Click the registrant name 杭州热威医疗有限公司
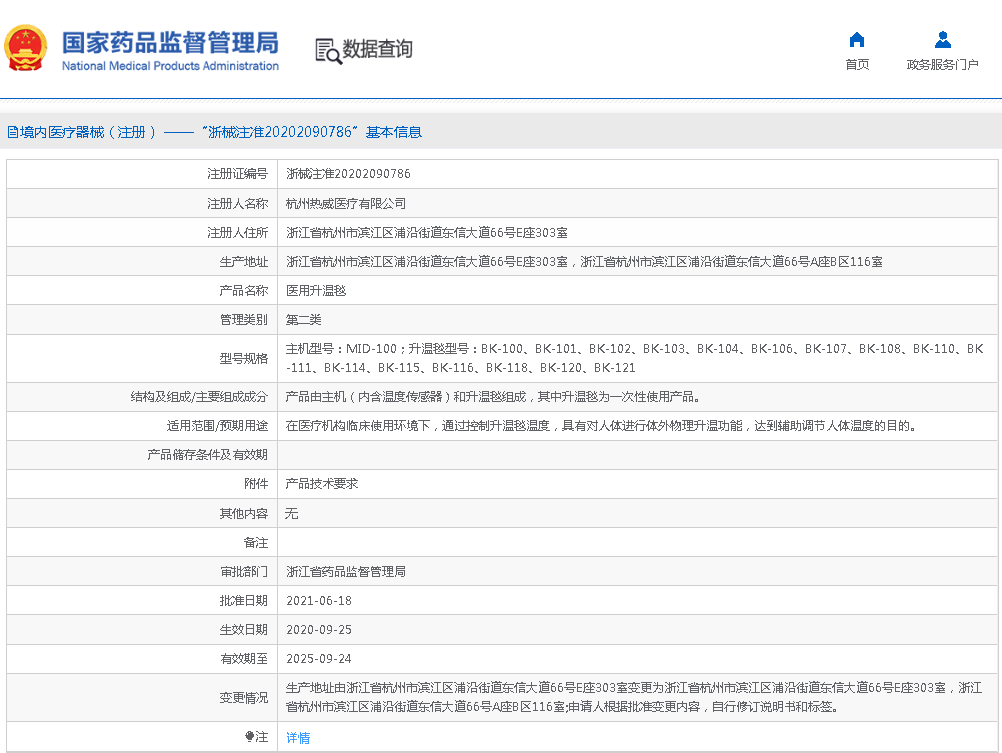This screenshot has width=1002, height=753. (348, 202)
